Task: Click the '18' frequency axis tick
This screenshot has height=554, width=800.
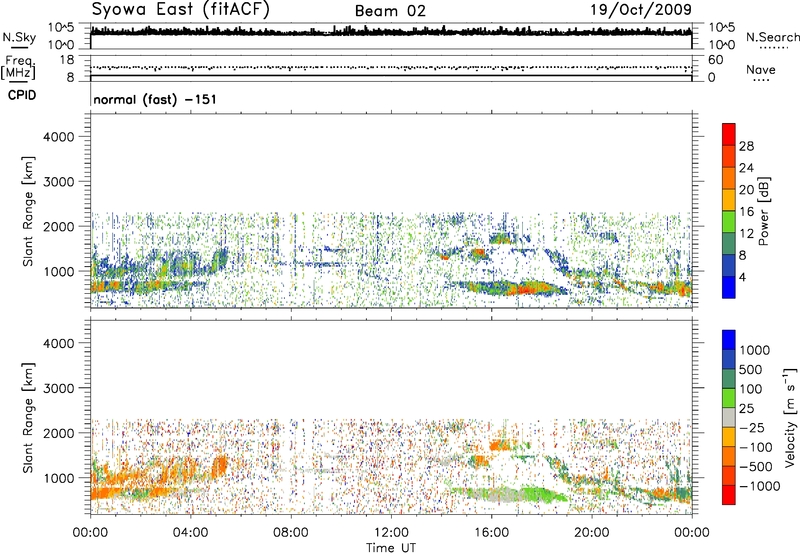Action: point(67,60)
